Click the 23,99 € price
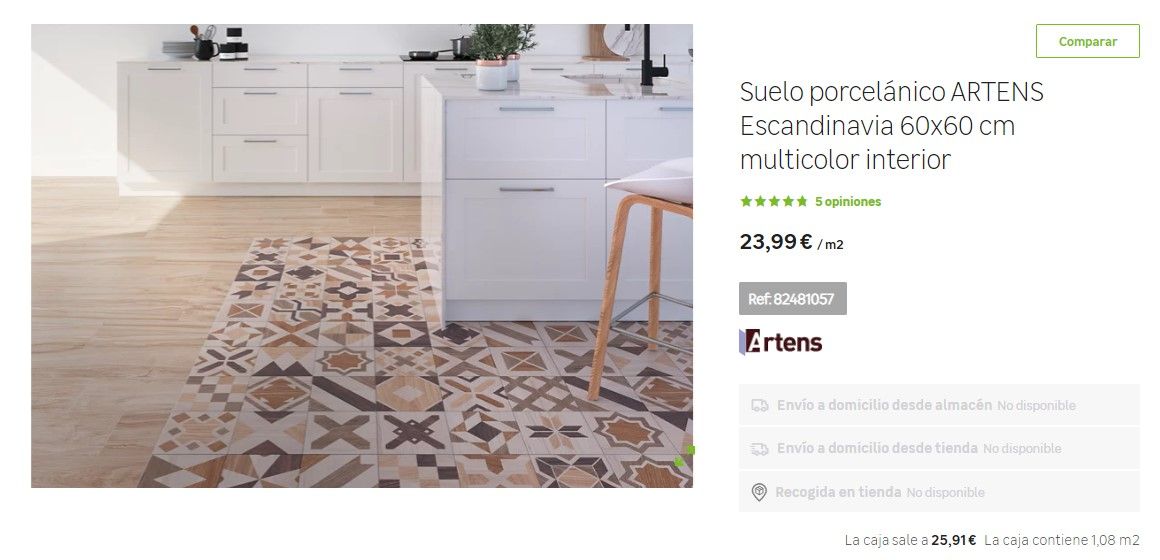 [x=776, y=242]
